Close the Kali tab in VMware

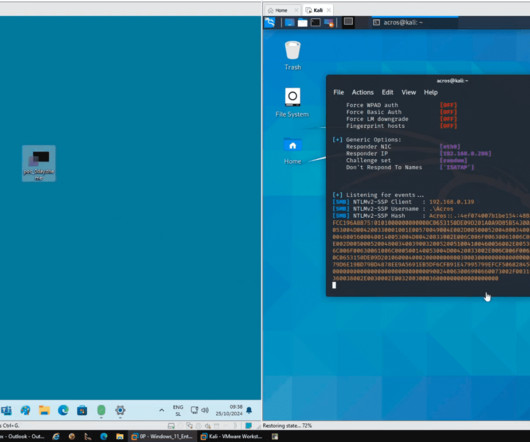click(329, 10)
